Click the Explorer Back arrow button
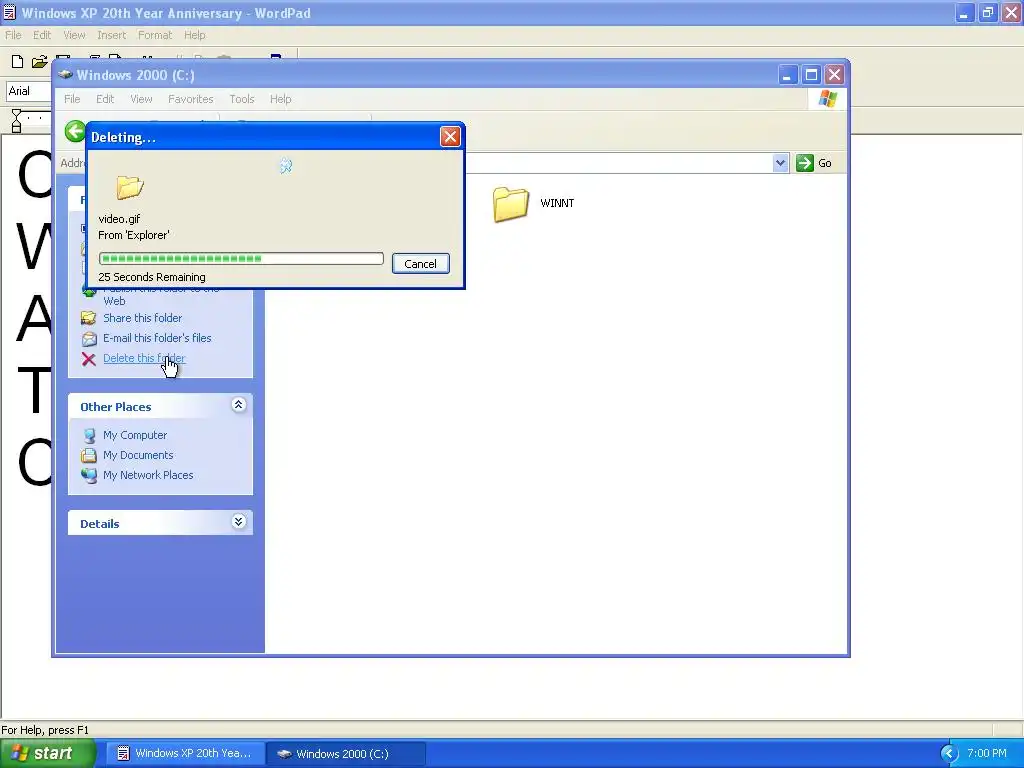The height and width of the screenshot is (768, 1024). (74, 132)
